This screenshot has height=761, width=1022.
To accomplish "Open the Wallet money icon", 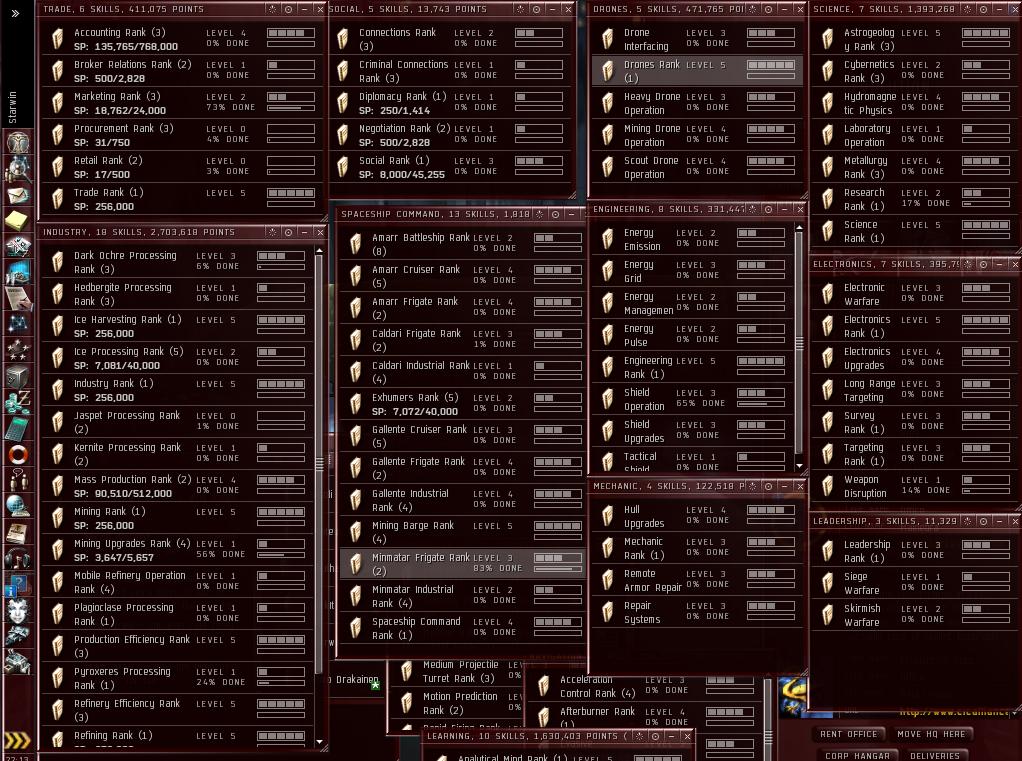I will (18, 402).
